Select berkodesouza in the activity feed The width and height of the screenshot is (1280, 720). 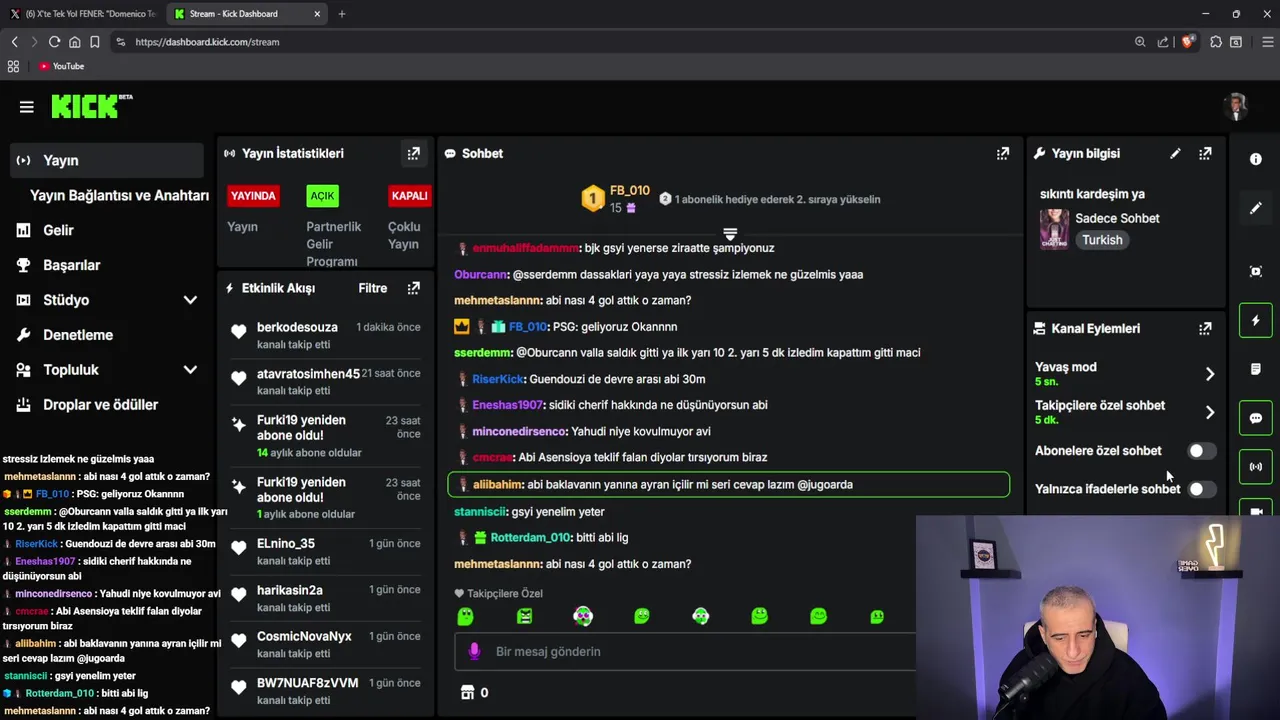click(x=324, y=335)
